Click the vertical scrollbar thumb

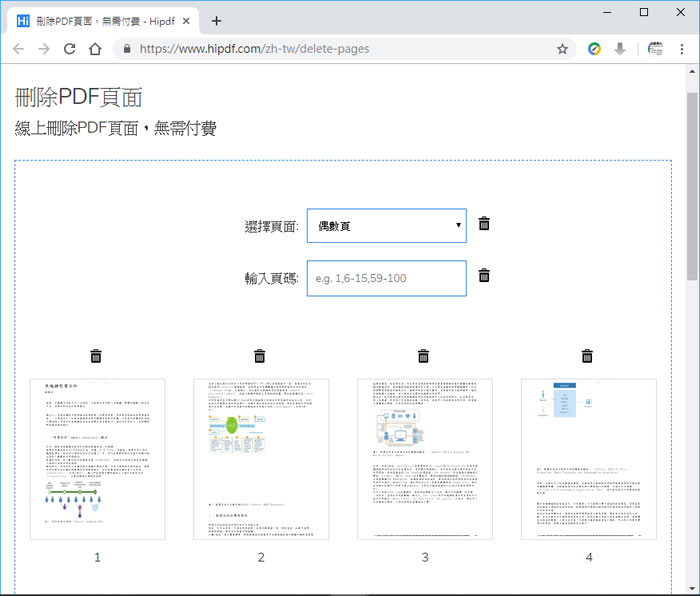point(692,187)
